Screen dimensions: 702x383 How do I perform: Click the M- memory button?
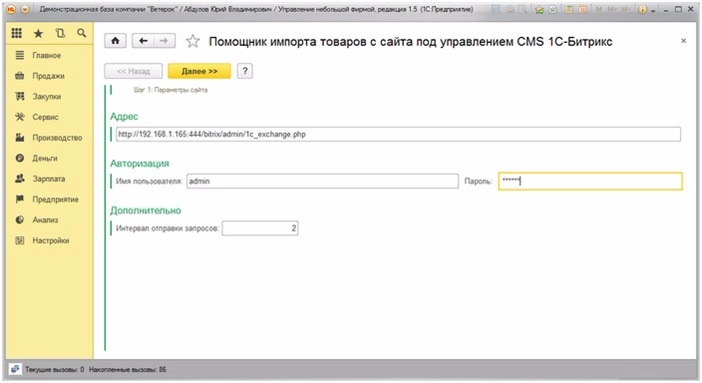[626, 9]
